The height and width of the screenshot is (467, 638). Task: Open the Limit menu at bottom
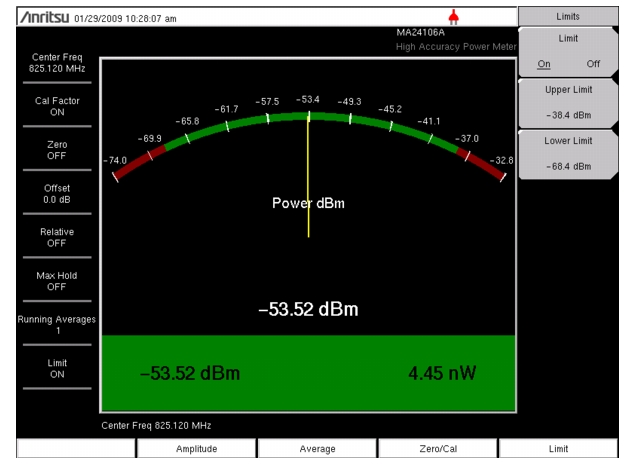pyautogui.click(x=567, y=451)
